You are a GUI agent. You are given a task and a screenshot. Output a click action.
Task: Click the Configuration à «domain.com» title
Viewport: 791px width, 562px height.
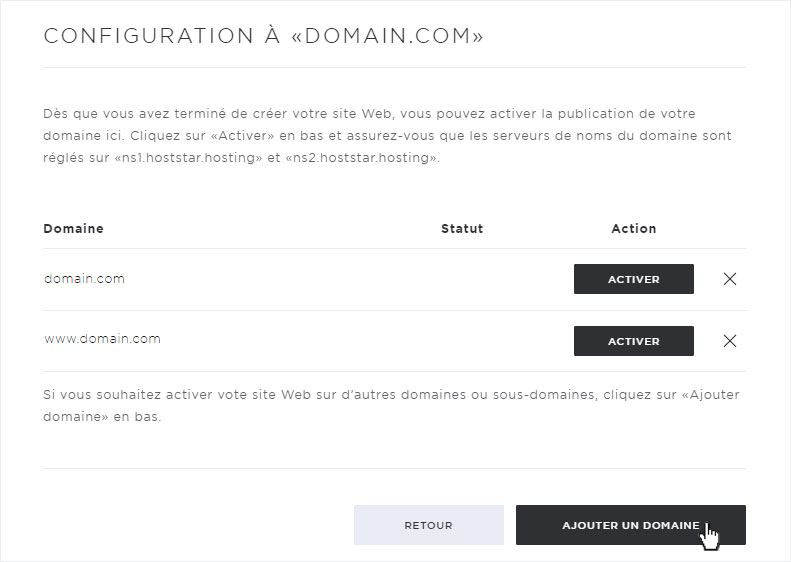[x=263, y=36]
